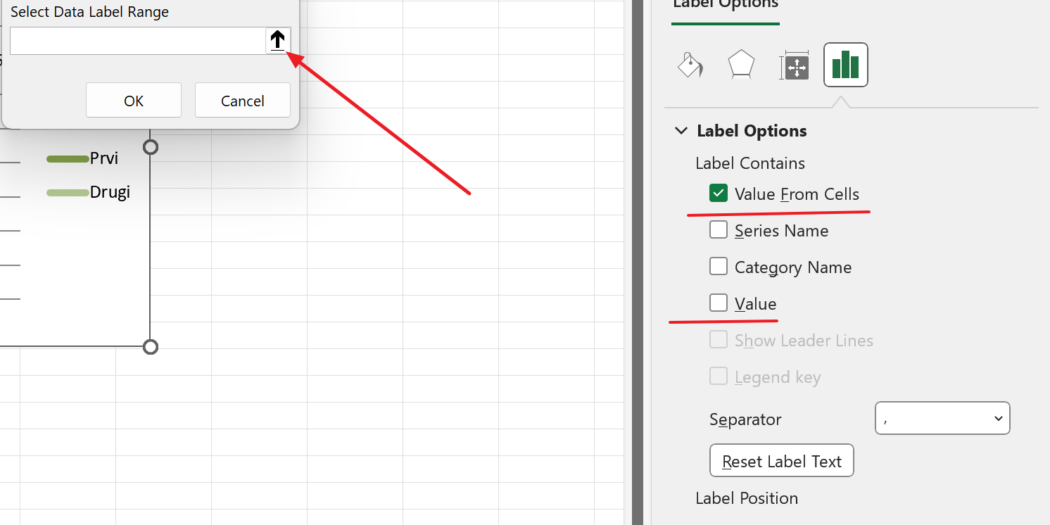This screenshot has width=1050, height=525.
Task: Uncheck the Value From Cells checkbox
Action: tap(718, 194)
